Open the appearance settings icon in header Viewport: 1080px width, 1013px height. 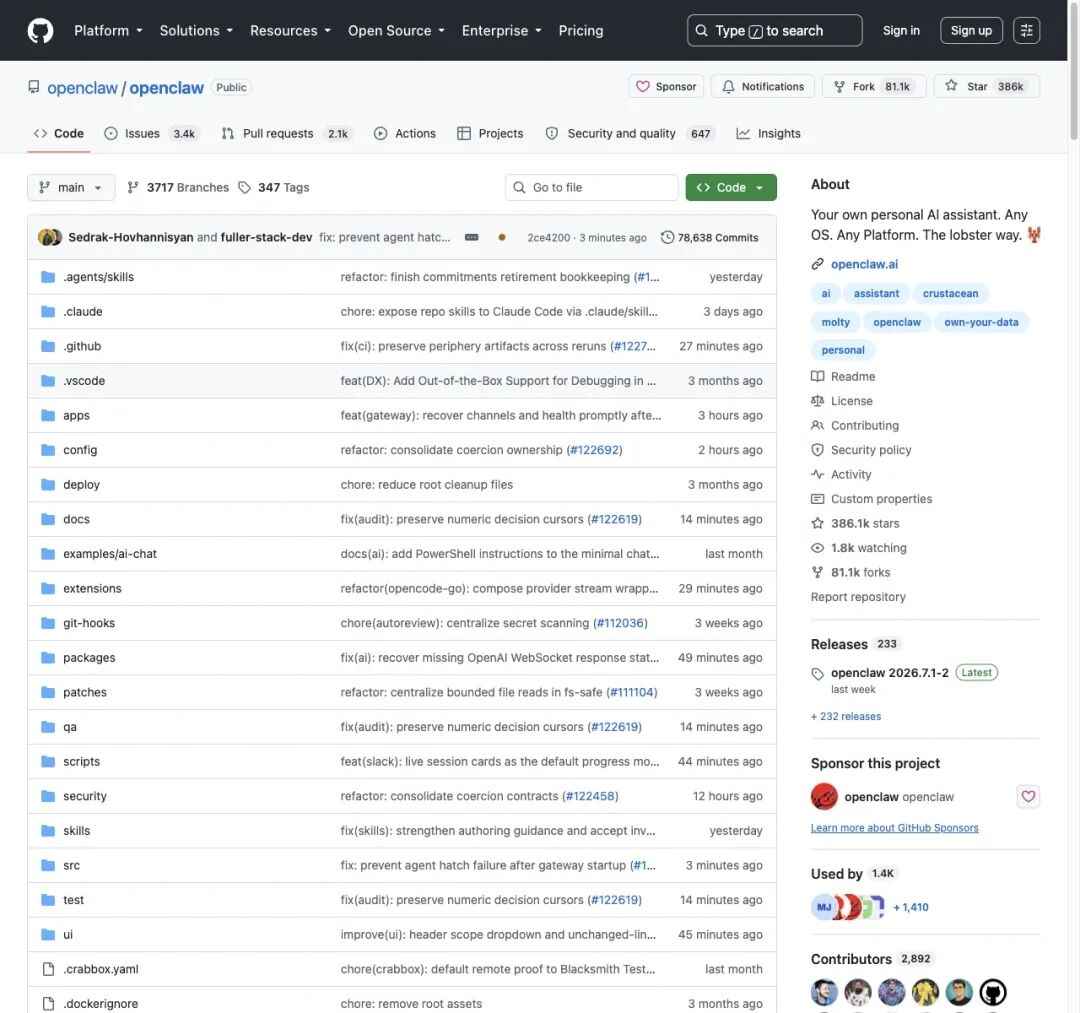click(x=1026, y=30)
